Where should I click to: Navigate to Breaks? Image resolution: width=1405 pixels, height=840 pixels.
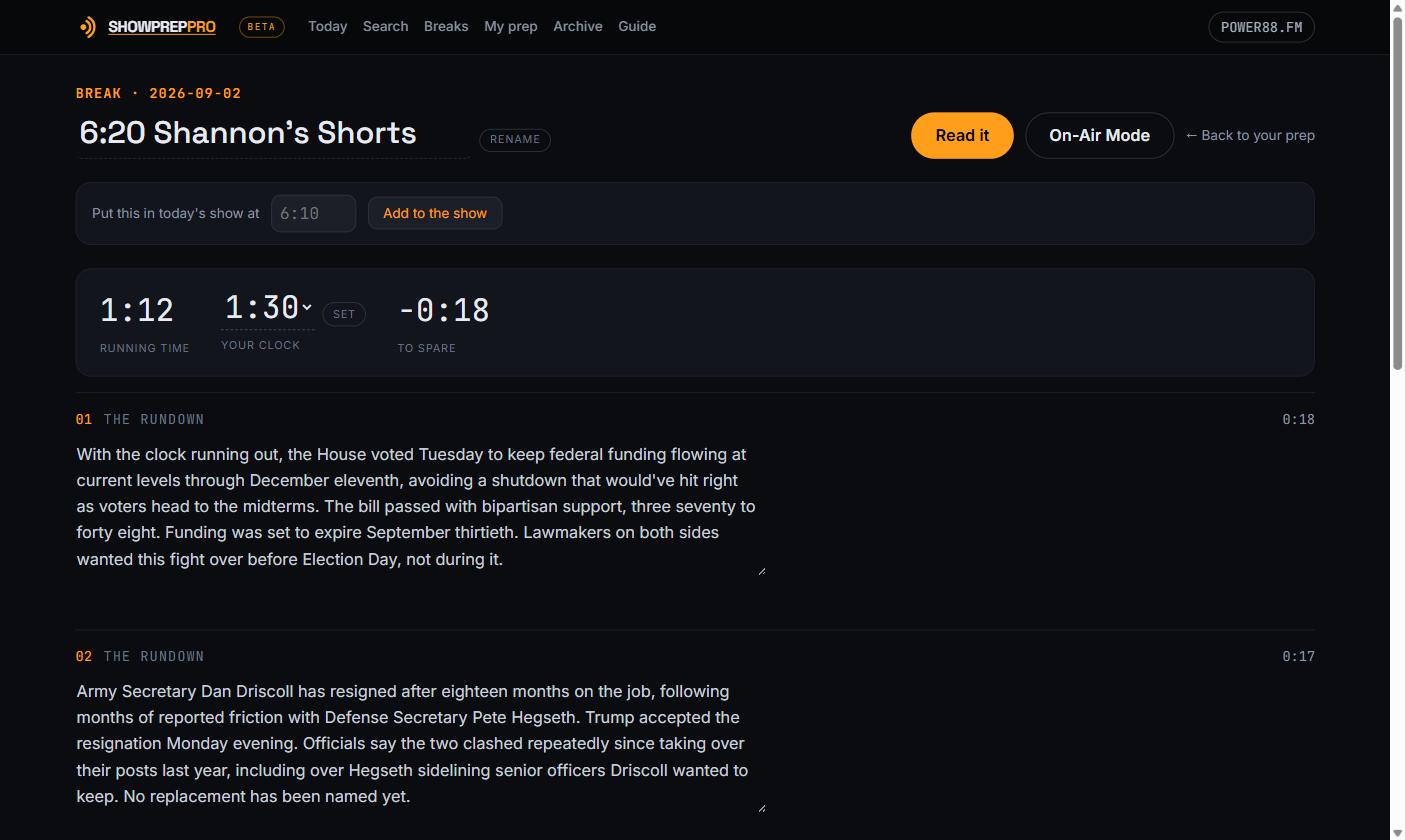pyautogui.click(x=446, y=26)
